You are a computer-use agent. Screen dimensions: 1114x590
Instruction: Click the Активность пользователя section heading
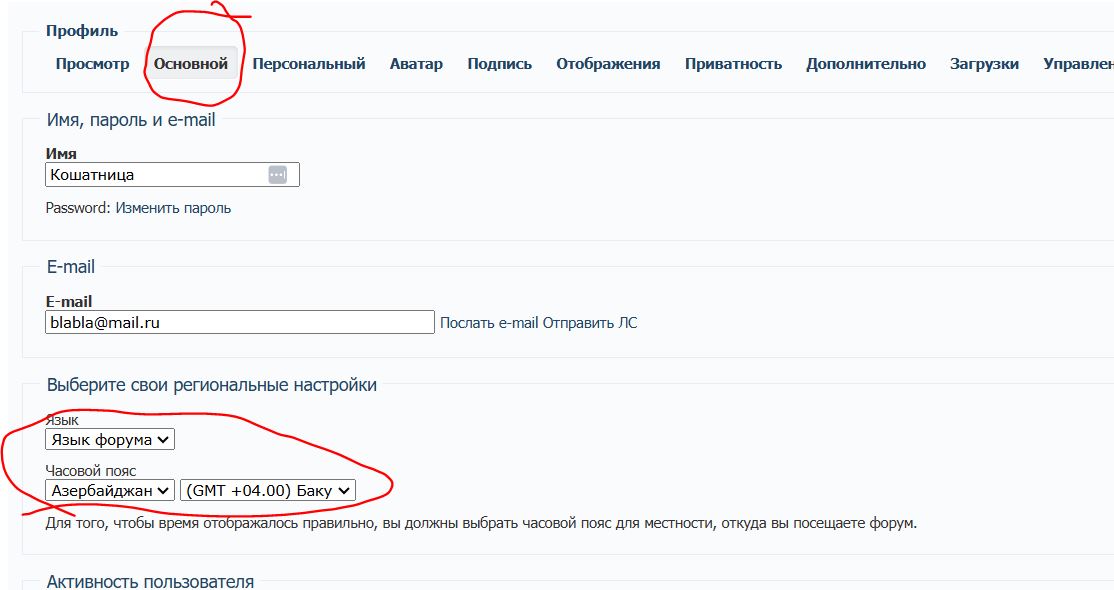point(150,581)
